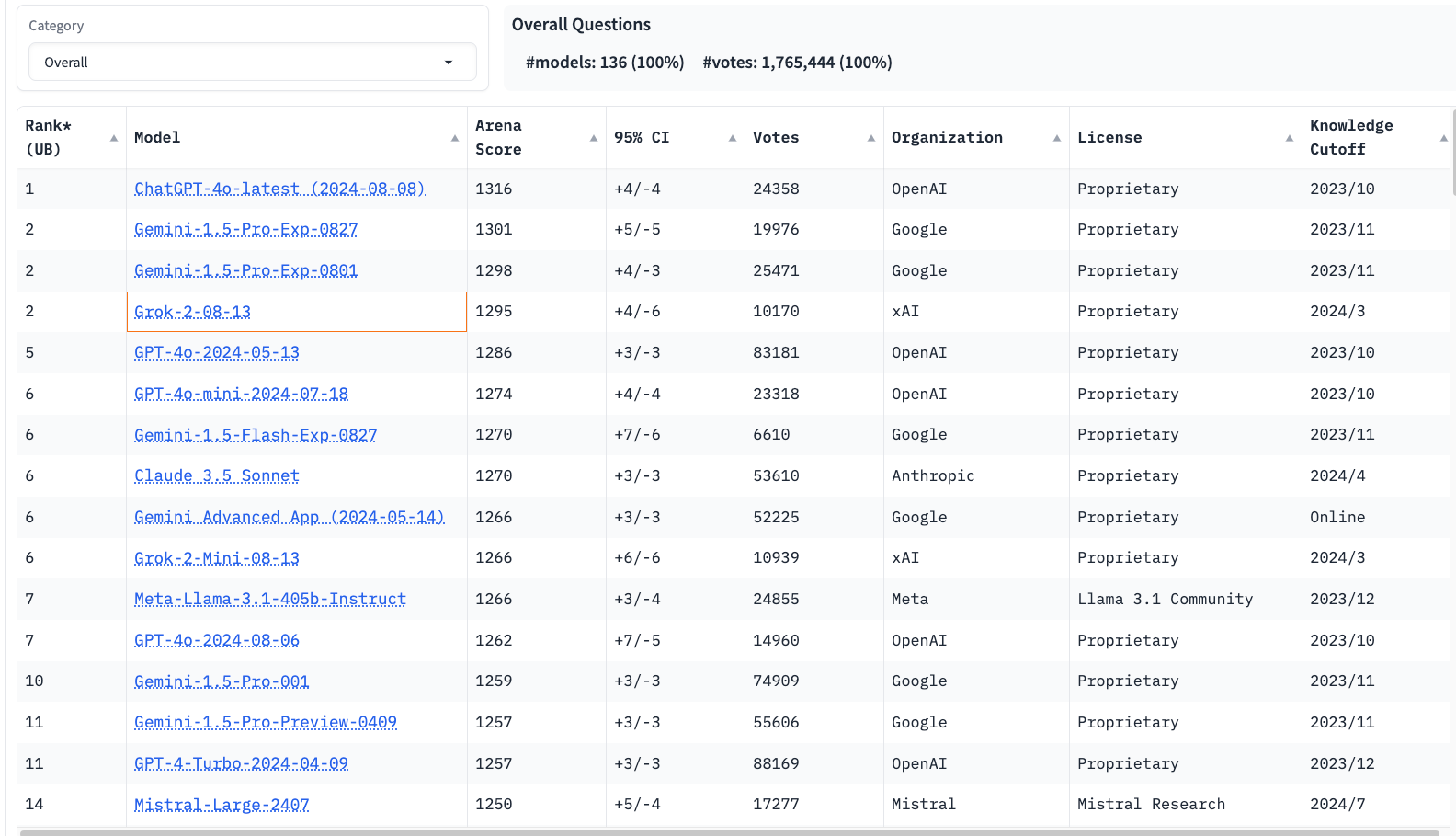Viewport: 1456px width, 836px height.
Task: Open Gemini-1.5-Pro-001 model link
Action: [222, 681]
